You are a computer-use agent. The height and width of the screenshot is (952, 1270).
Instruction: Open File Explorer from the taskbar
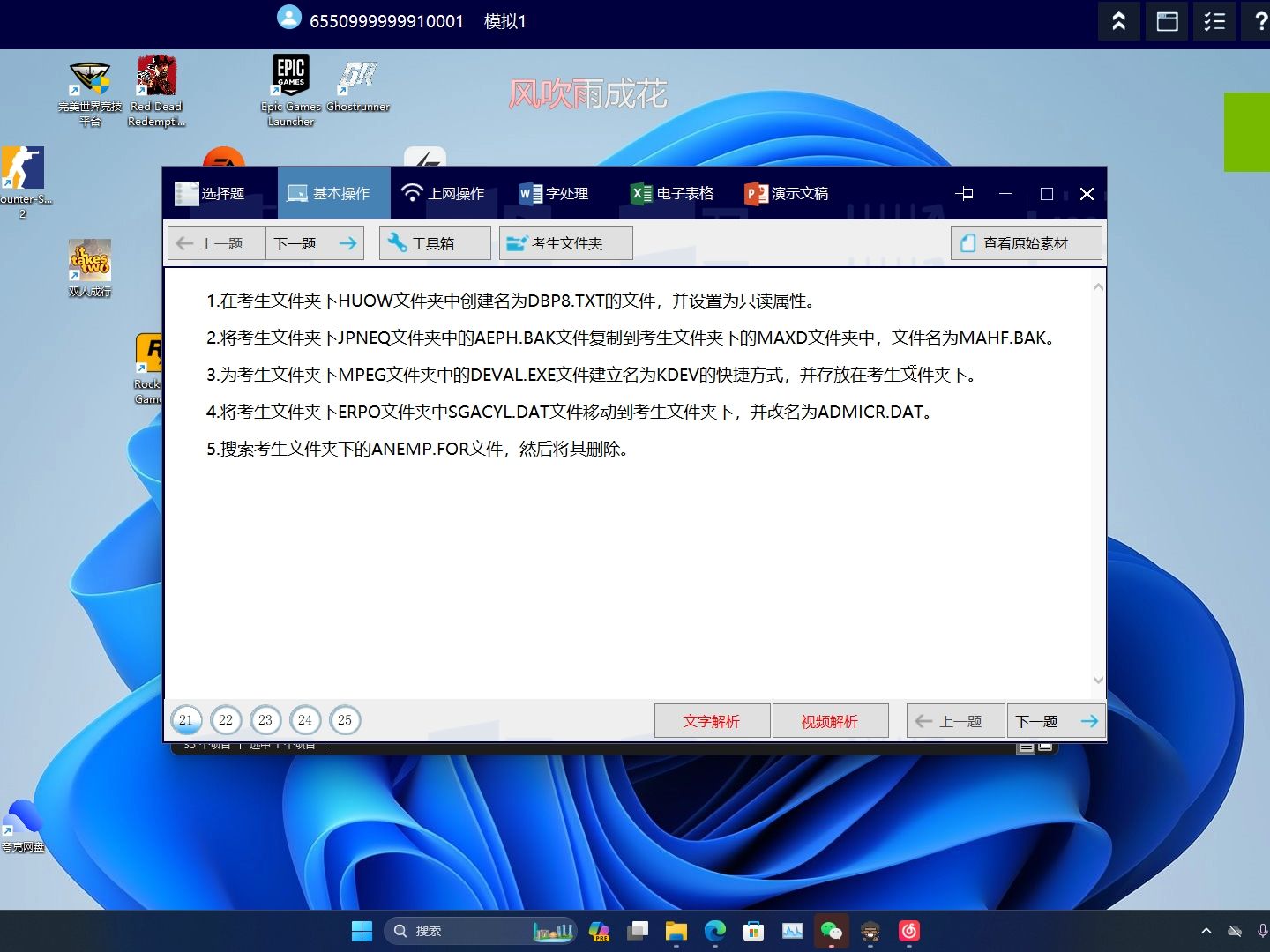point(676,931)
